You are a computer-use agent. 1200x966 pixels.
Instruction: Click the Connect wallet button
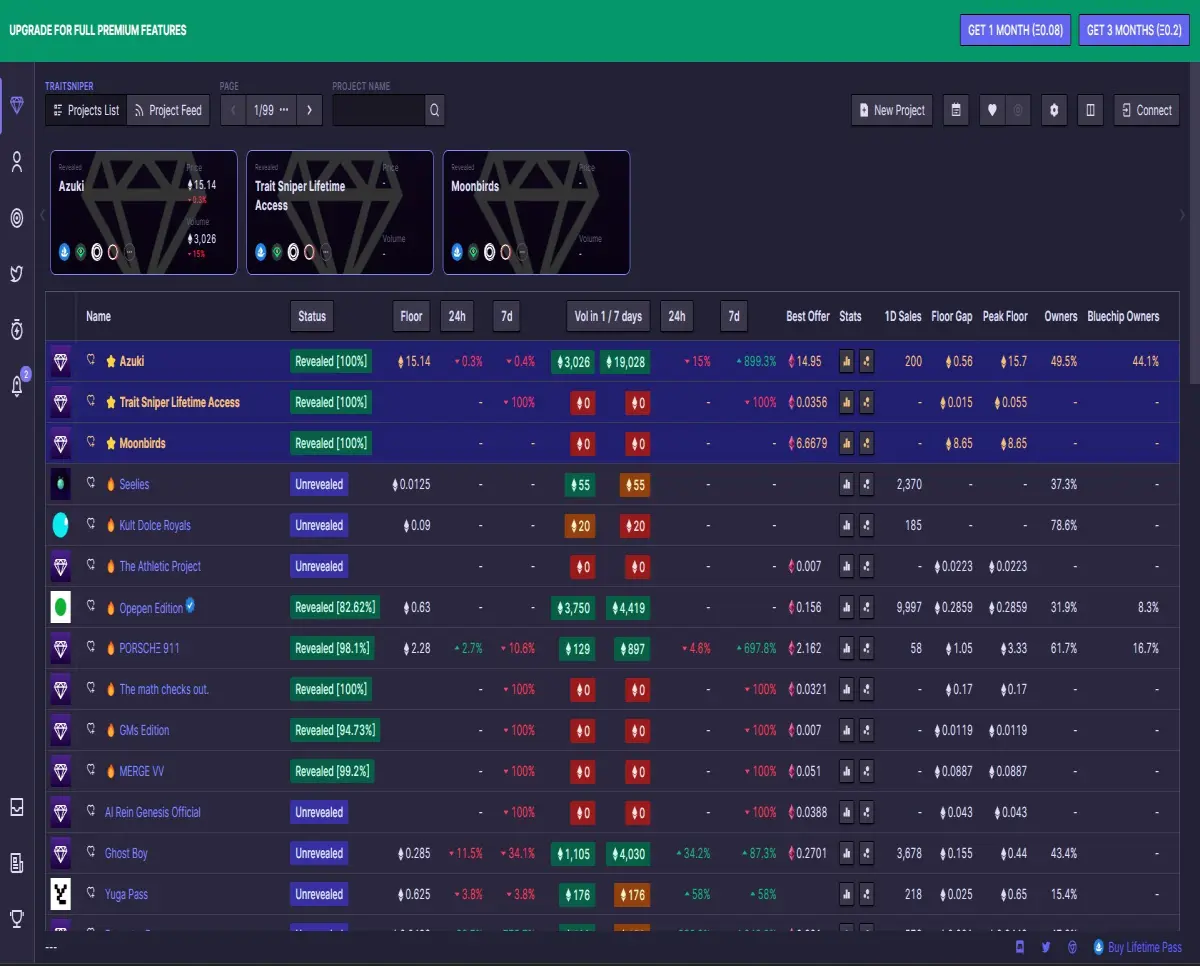[x=1147, y=110]
